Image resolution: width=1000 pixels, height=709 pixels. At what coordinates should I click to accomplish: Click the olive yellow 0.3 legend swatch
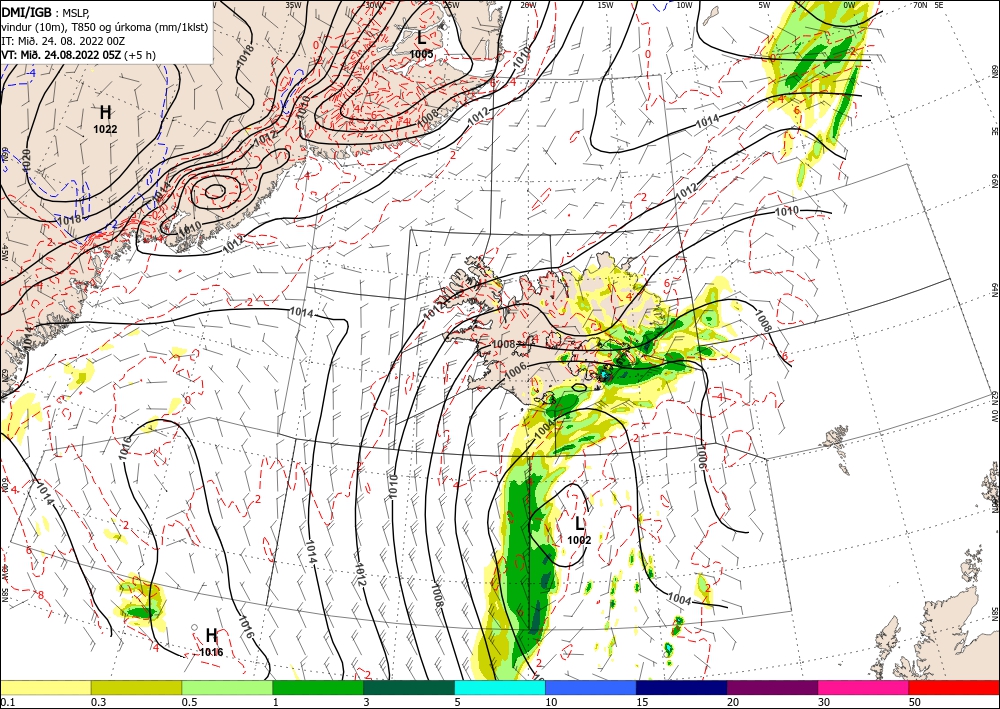(x=136, y=687)
